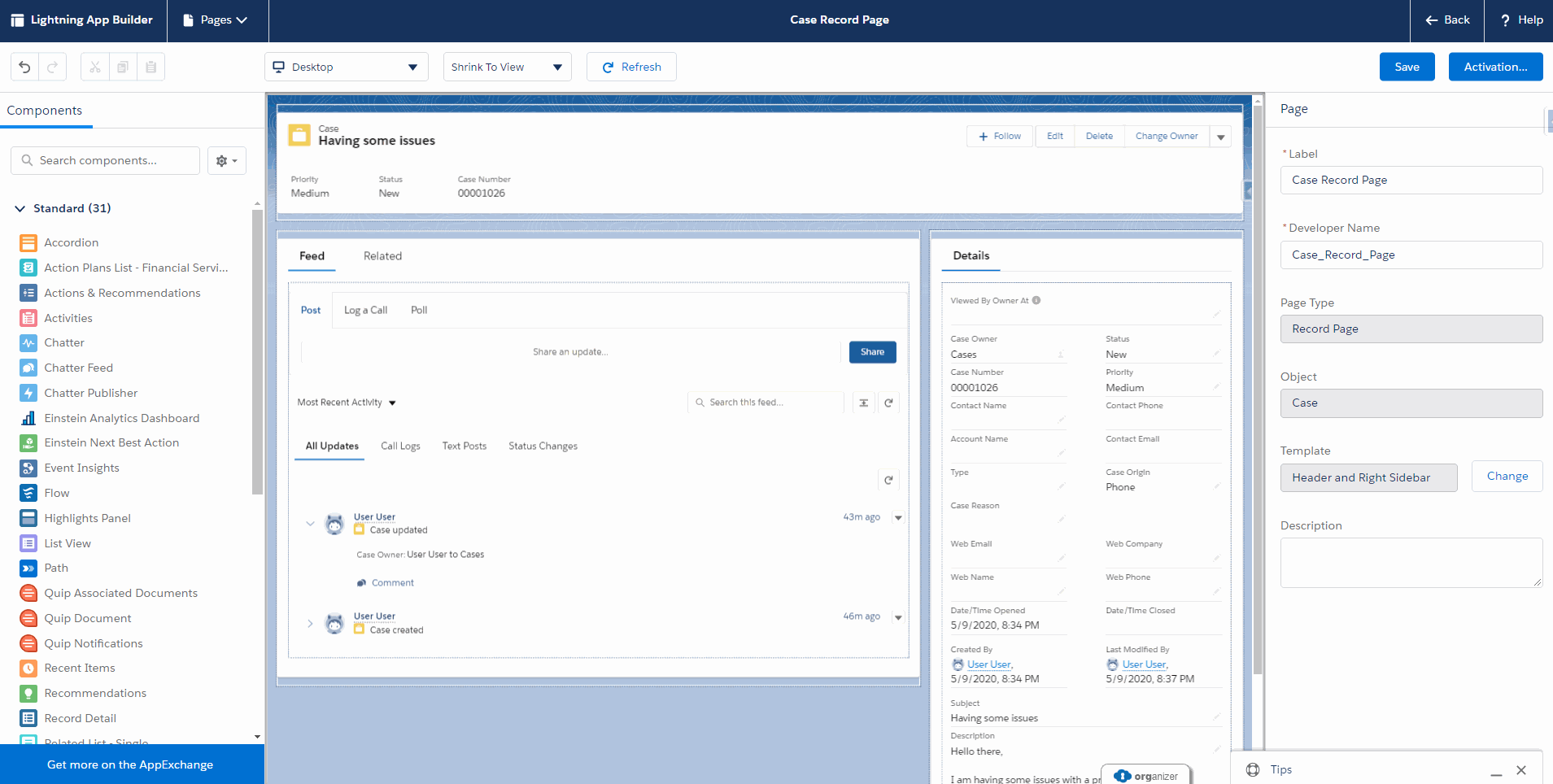Click the Copy icon in toolbar
Image resolution: width=1553 pixels, height=784 pixels.
pyautogui.click(x=123, y=67)
